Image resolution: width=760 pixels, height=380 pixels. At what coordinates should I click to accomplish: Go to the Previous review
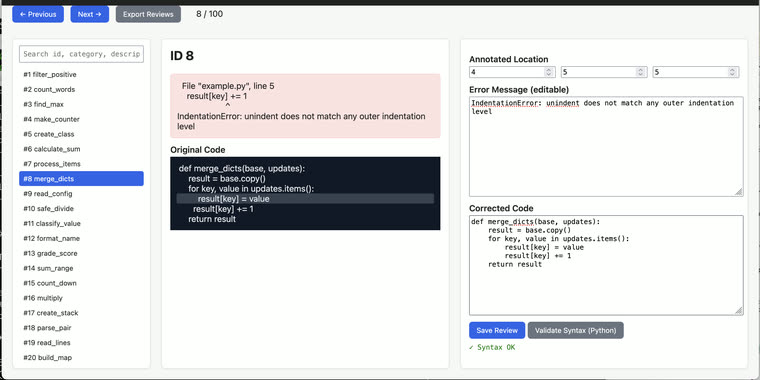click(38, 14)
